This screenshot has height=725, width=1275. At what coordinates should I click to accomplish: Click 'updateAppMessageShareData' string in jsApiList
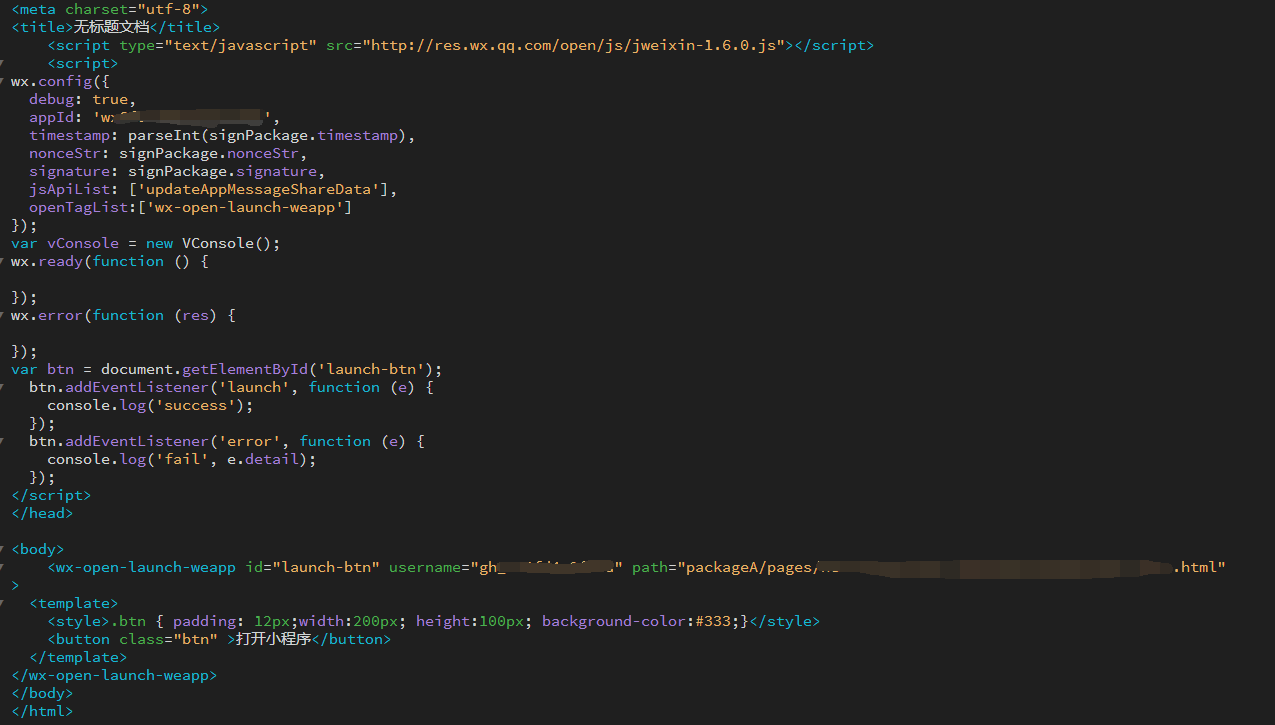click(263, 189)
